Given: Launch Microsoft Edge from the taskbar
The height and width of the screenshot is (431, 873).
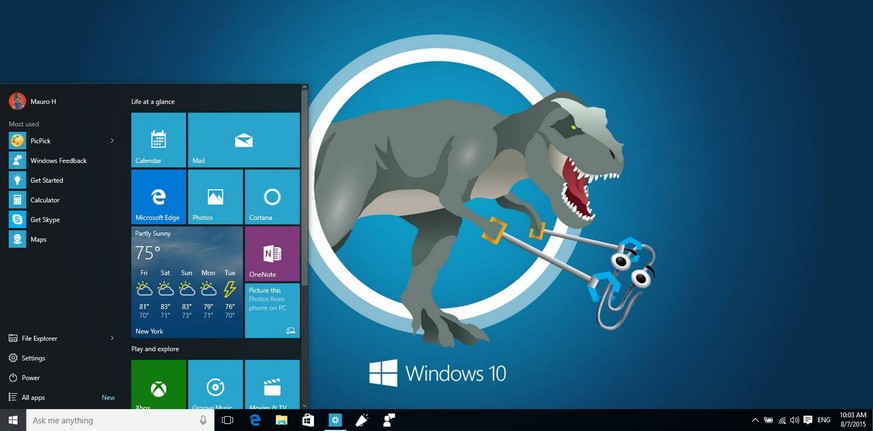Looking at the screenshot, I should tap(255, 420).
